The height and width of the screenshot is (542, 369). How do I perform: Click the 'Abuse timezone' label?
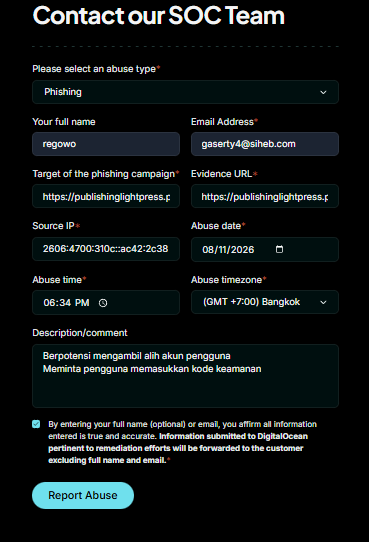(x=226, y=280)
